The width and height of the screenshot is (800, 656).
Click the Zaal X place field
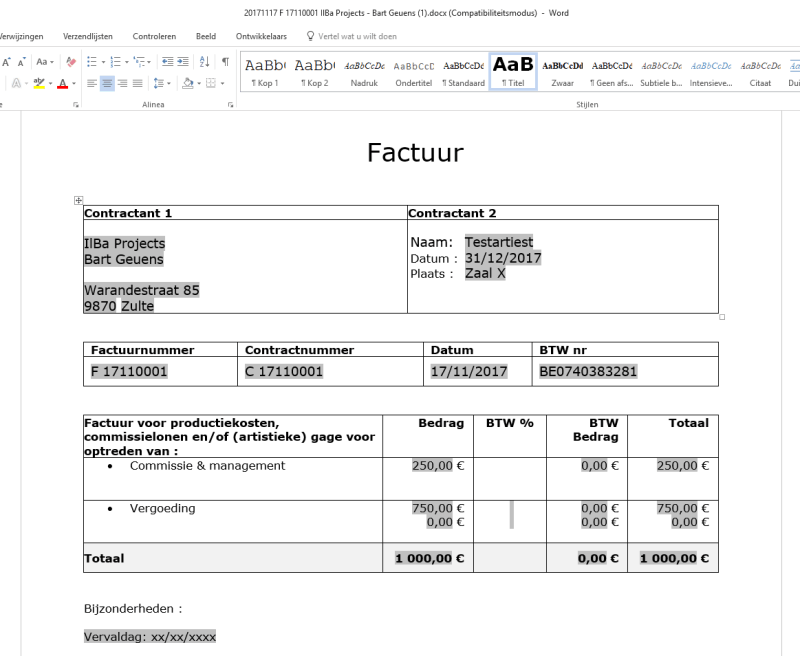[485, 273]
